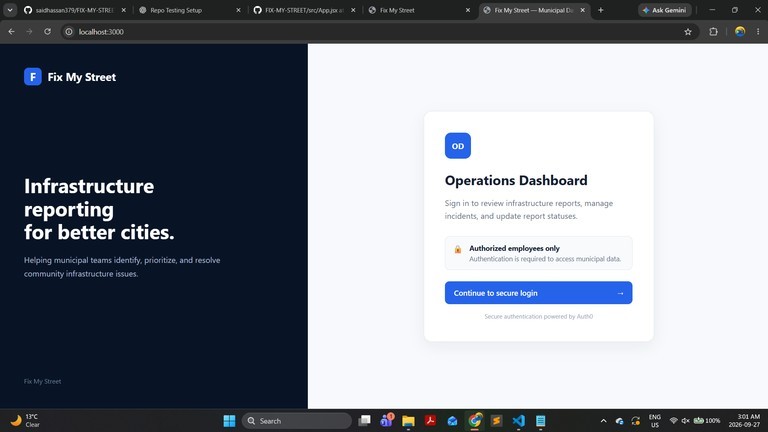Screen dimensions: 768x432
Task: Click the blue OD logo badge
Action: click(457, 145)
